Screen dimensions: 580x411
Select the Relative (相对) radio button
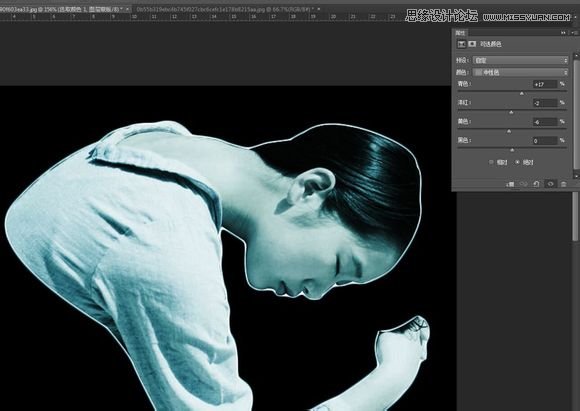[491, 162]
